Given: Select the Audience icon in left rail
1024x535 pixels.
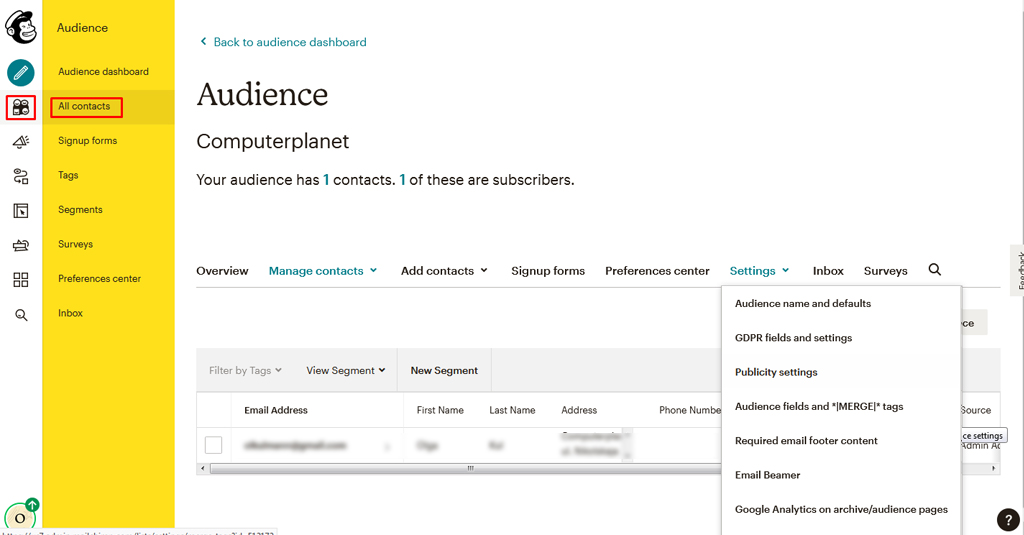Looking at the screenshot, I should (21, 107).
